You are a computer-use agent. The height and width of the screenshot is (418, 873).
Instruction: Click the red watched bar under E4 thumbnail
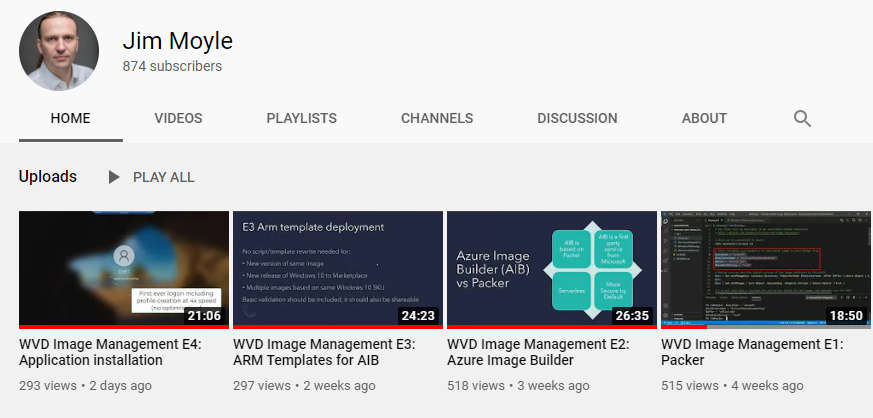pyautogui.click(x=124, y=327)
